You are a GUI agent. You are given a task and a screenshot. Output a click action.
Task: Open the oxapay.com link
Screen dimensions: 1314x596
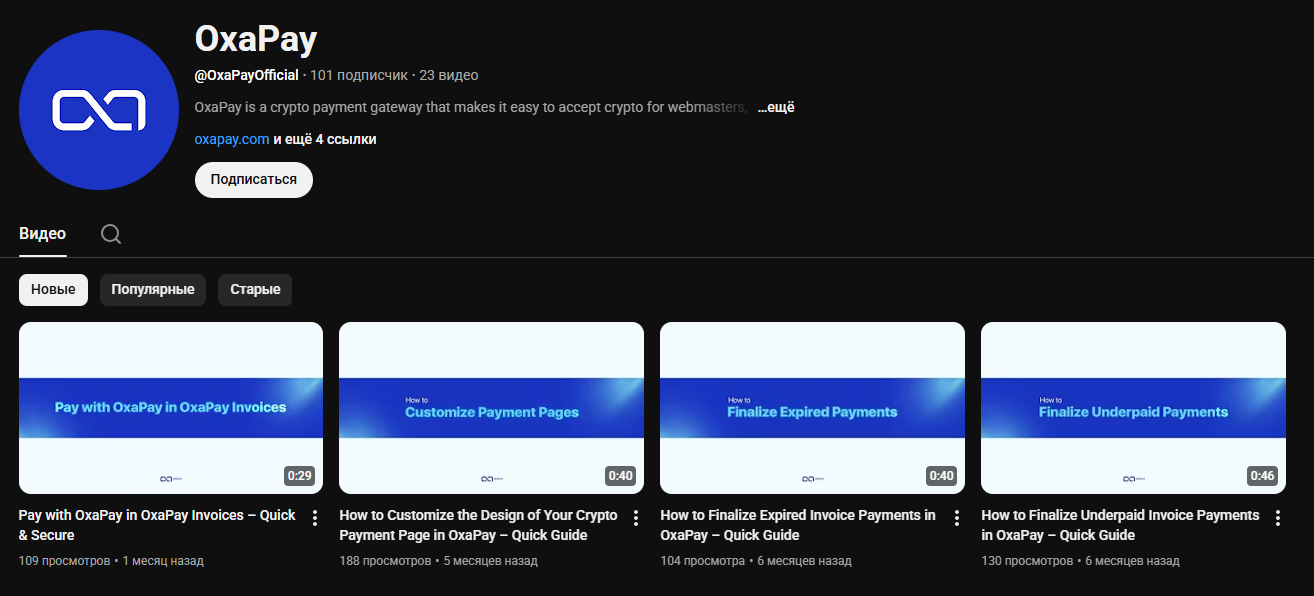232,139
